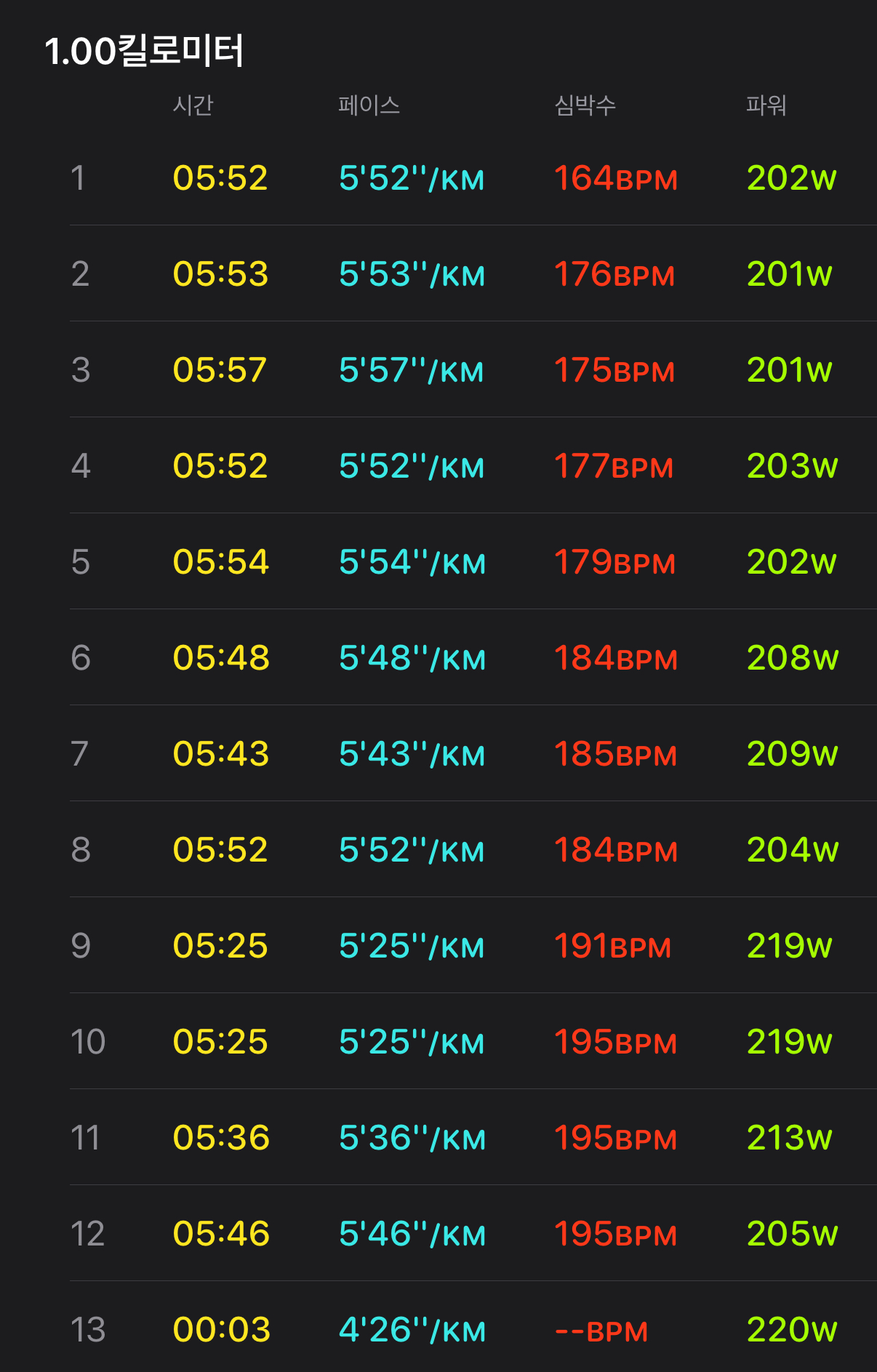Screen dimensions: 877x1372
Task: Click the 203W power value
Action: click(792, 466)
